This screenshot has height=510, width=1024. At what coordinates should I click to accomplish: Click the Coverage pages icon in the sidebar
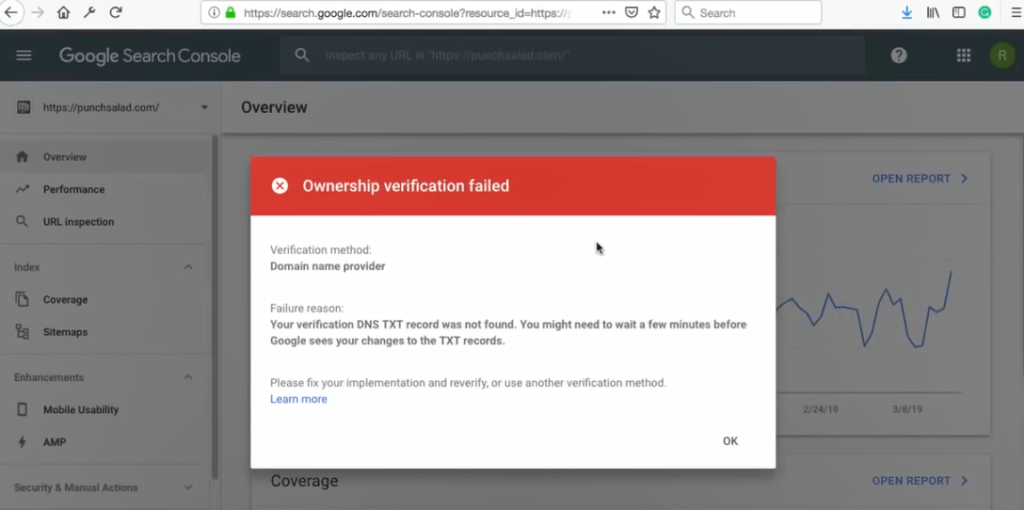point(22,300)
